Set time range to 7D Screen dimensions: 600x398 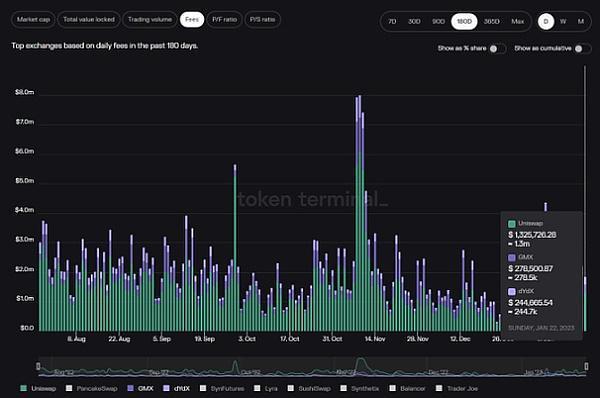coord(392,21)
